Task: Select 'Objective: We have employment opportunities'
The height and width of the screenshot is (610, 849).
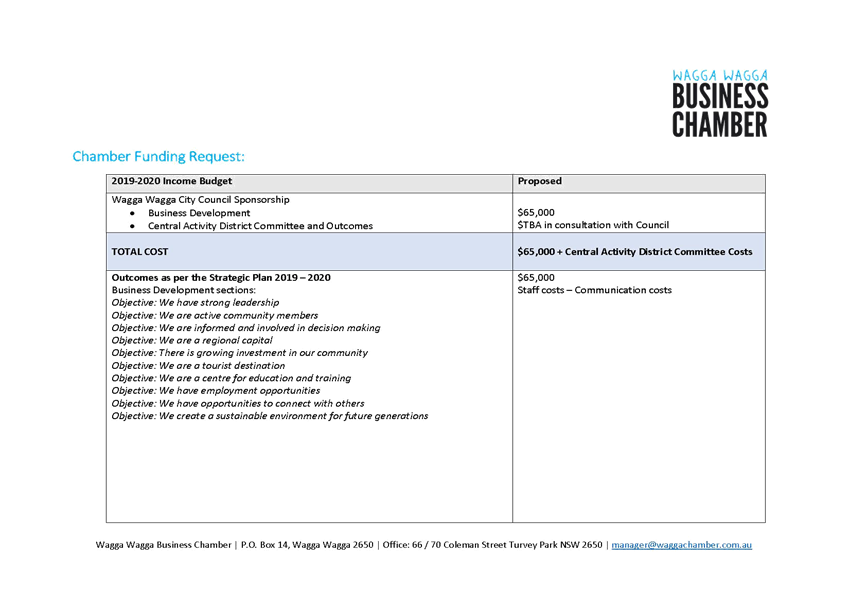Action: click(x=216, y=391)
